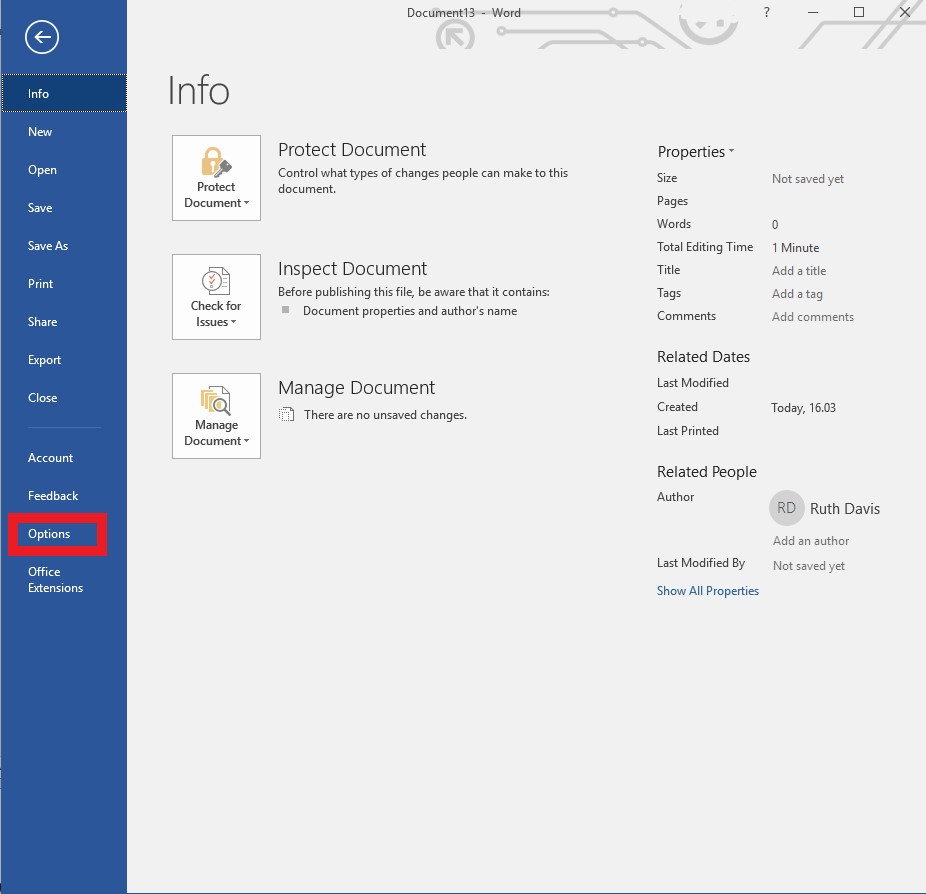
Task: Open Word Options
Action: pos(48,533)
